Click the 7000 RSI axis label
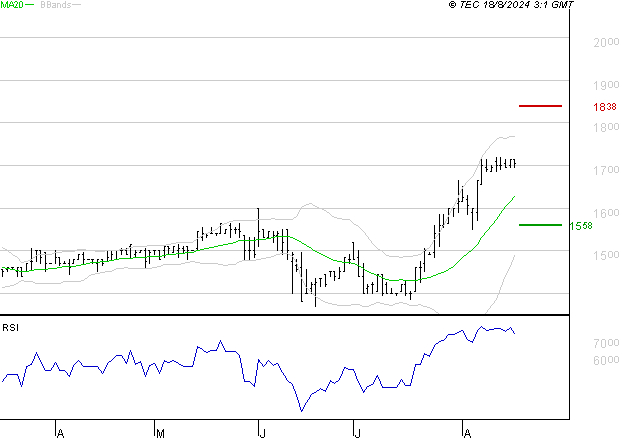Viewport: 627px width, 440px height. click(x=606, y=343)
